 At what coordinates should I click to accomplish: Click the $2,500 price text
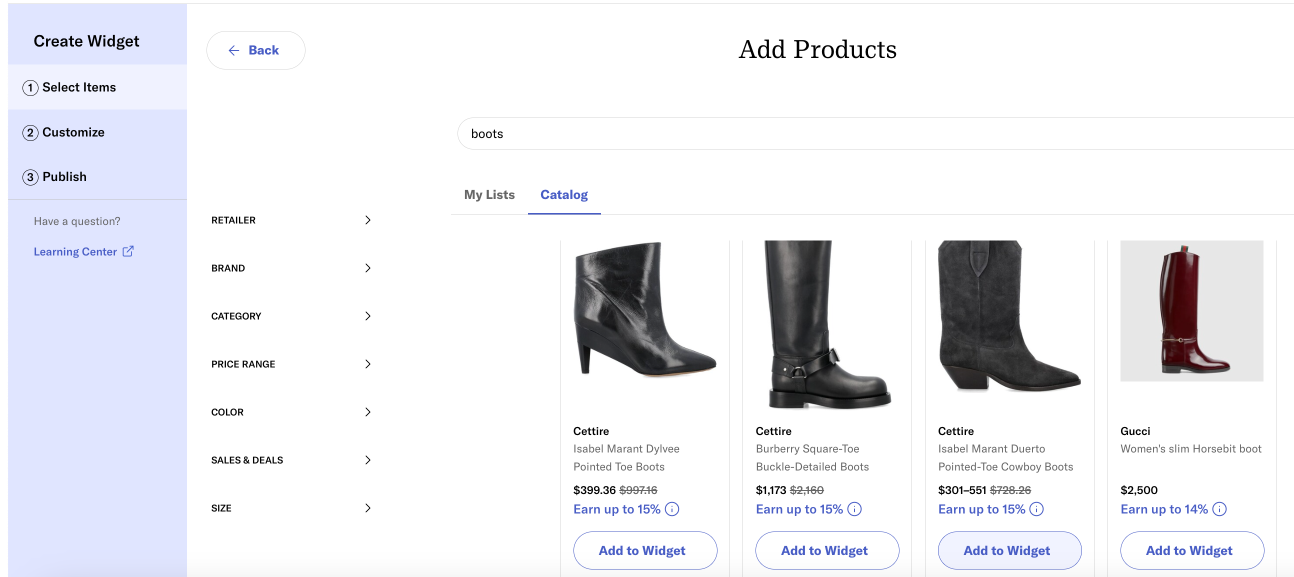click(x=1139, y=490)
